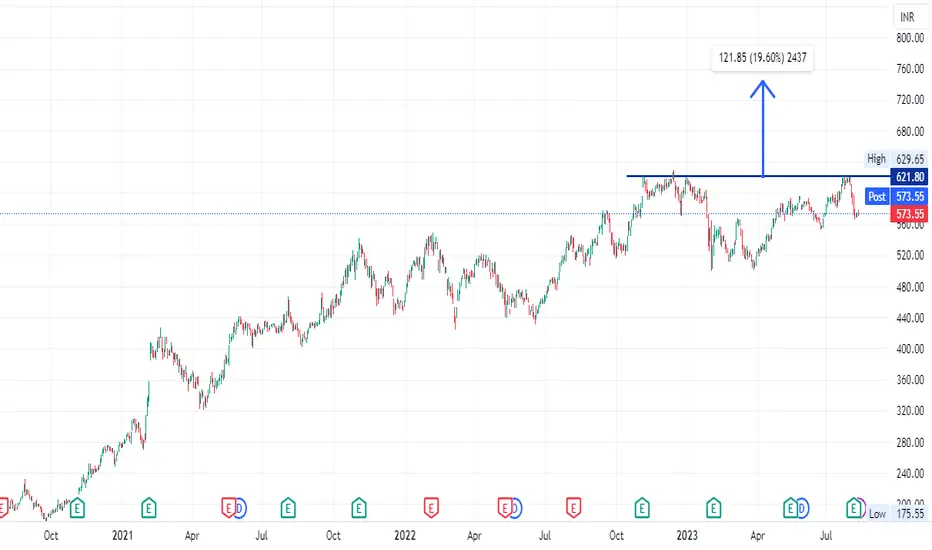This screenshot has width=932, height=550.
Task: Click the High 629.65 price label
Action: click(896, 159)
